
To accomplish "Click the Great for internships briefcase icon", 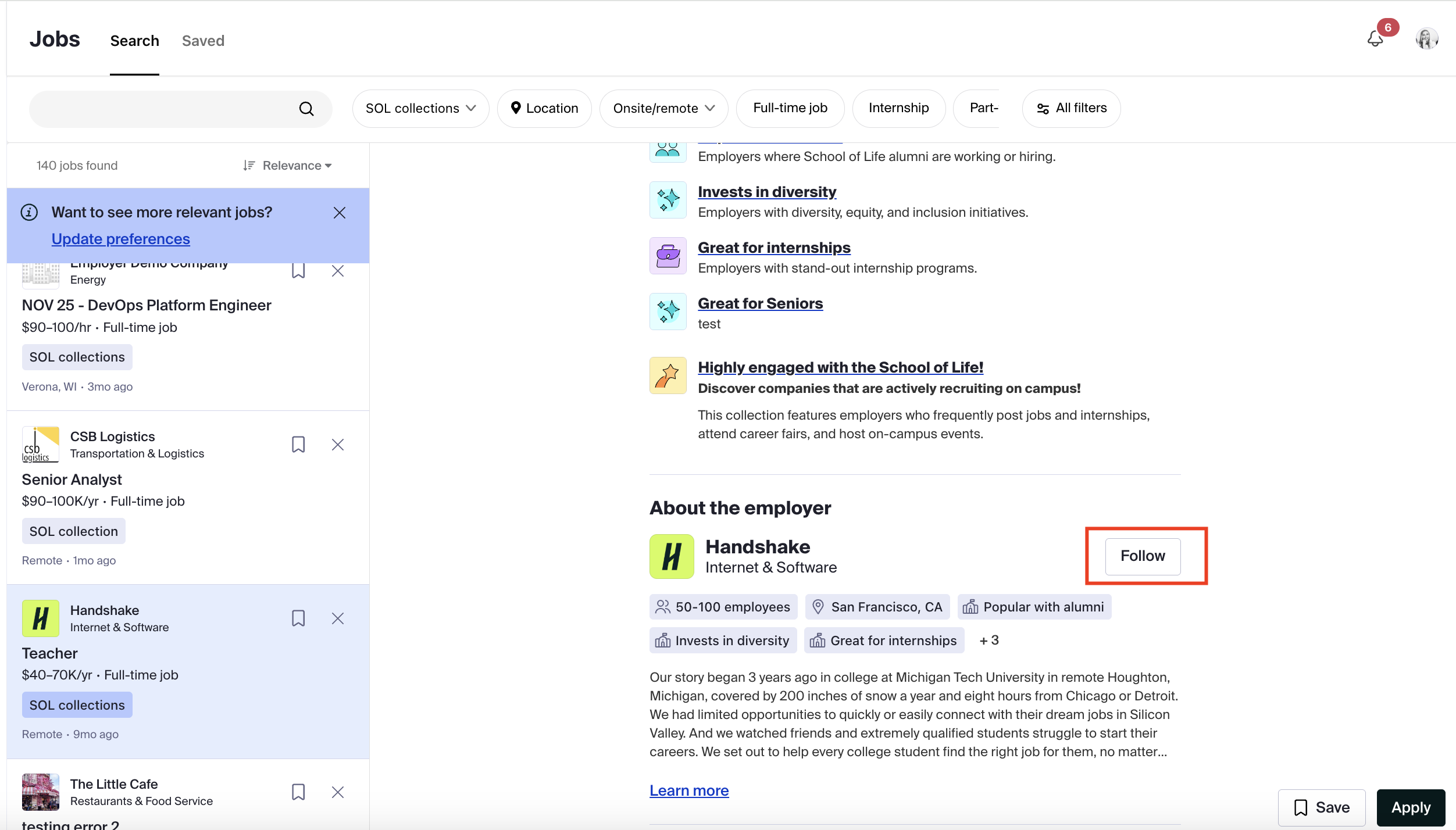I will 668,256.
